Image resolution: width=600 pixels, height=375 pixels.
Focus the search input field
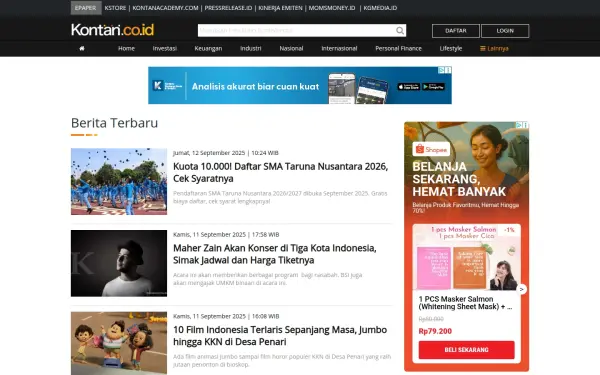point(297,31)
